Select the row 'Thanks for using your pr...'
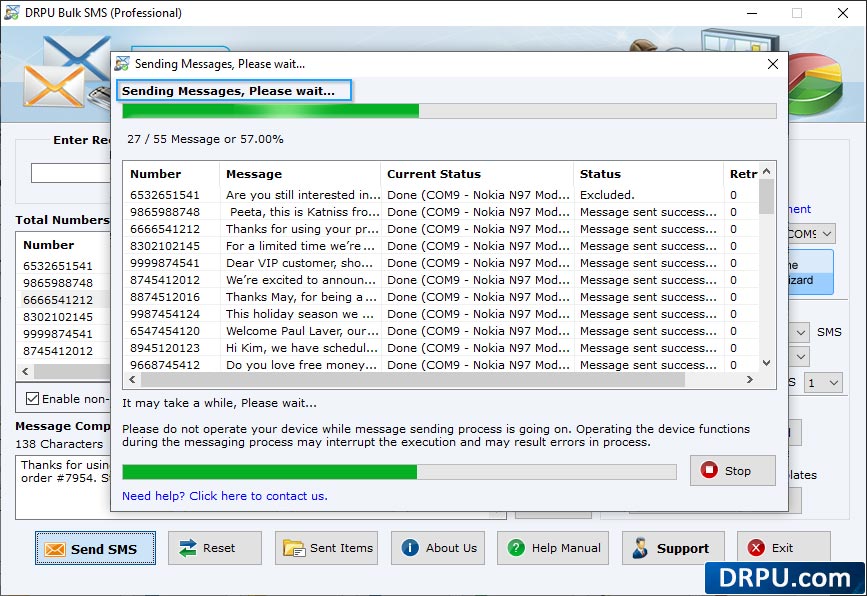Screen dimensions: 867x596 tap(442, 229)
